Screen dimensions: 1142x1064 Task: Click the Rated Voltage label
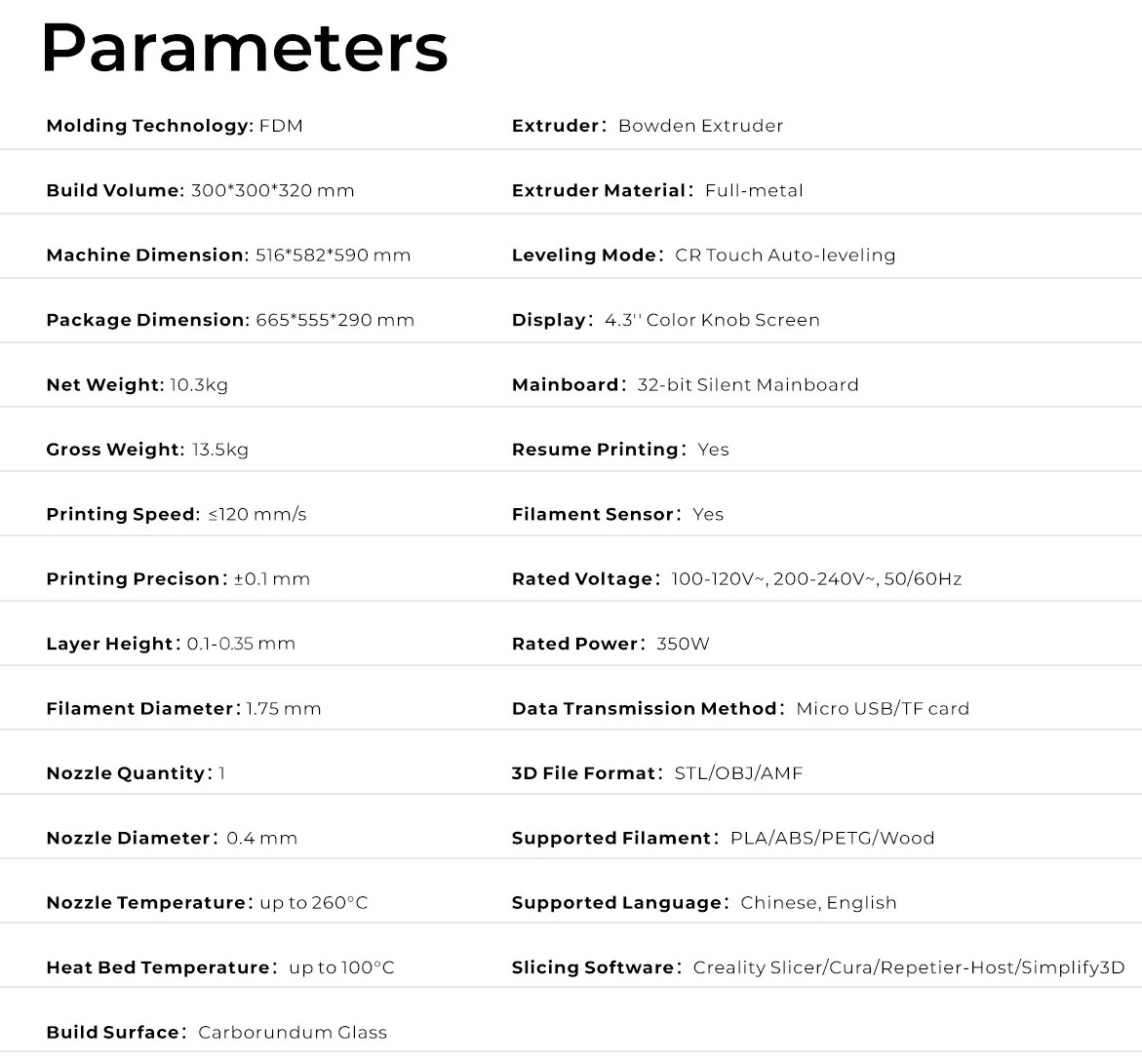coord(581,579)
